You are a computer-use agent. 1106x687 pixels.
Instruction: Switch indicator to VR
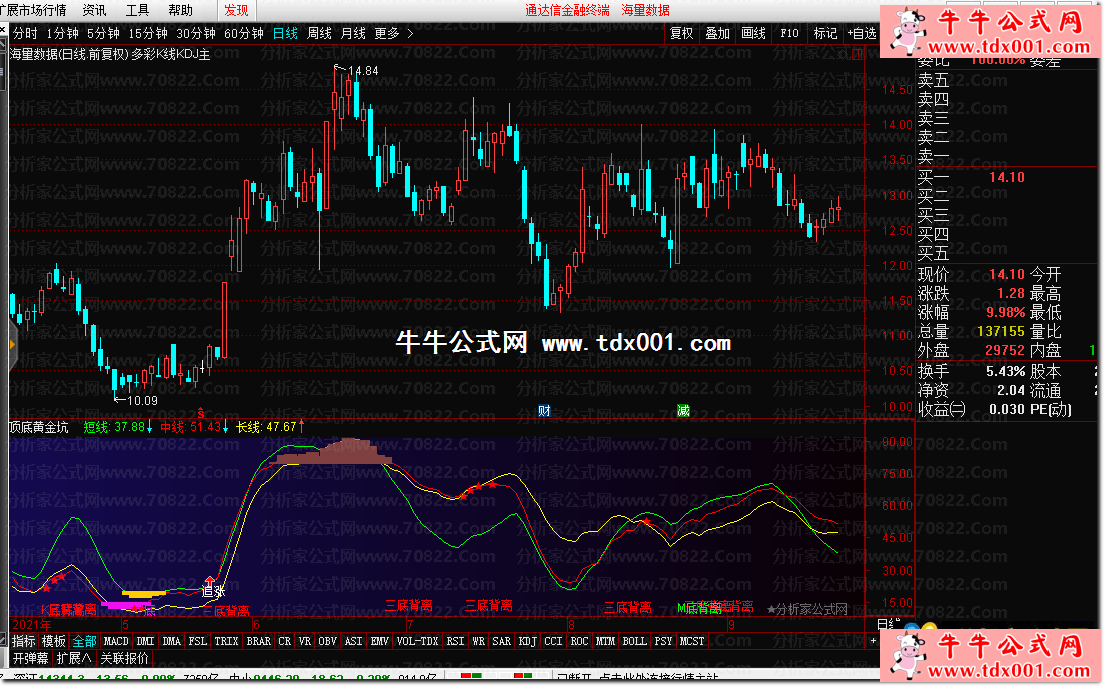(x=305, y=641)
